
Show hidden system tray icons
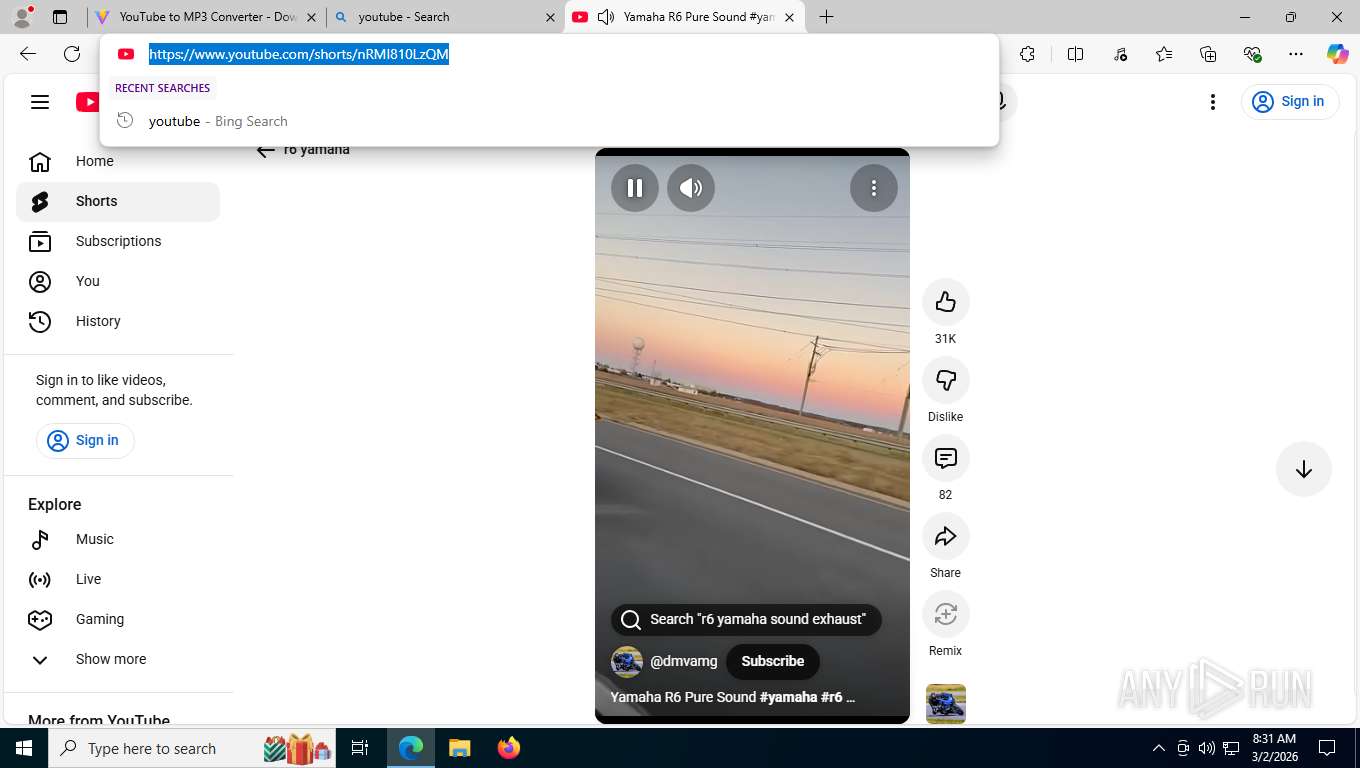click(x=1159, y=748)
